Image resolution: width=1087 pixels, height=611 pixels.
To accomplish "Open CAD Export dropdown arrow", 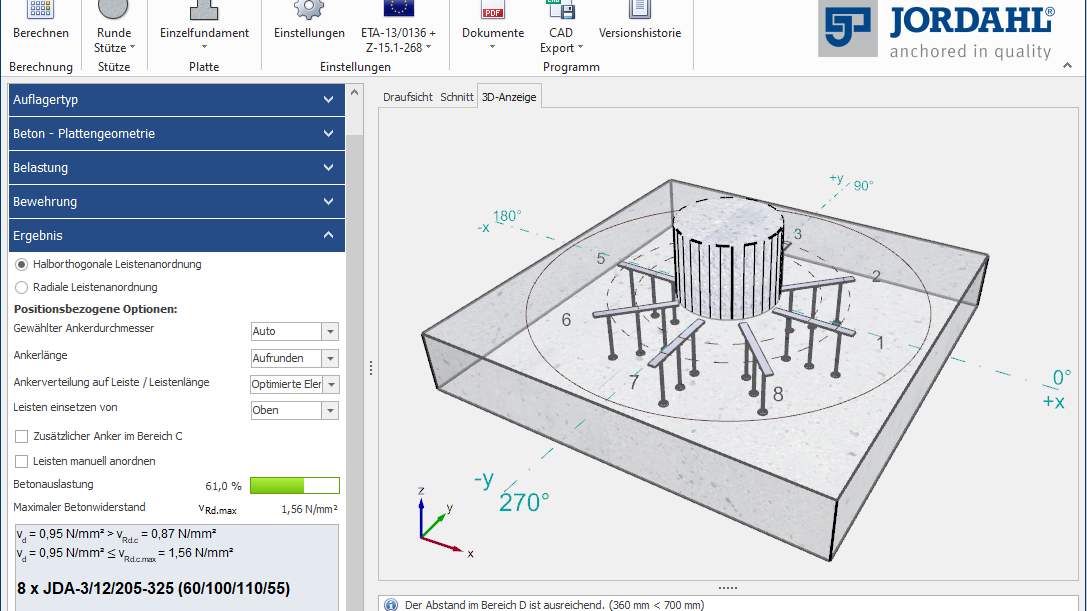I will [x=580, y=48].
